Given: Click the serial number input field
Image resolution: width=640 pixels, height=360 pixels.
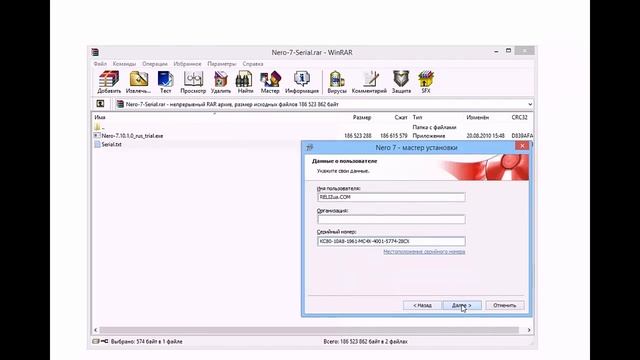Looking at the screenshot, I should [391, 241].
